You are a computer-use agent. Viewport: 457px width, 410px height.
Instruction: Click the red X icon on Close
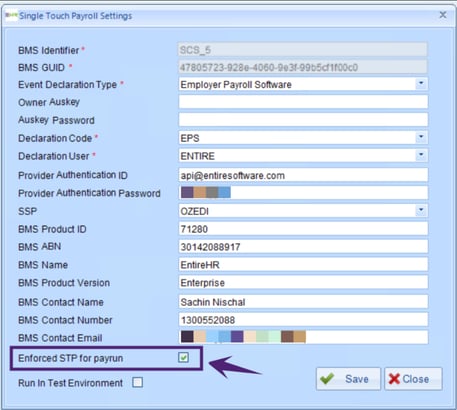pos(394,379)
